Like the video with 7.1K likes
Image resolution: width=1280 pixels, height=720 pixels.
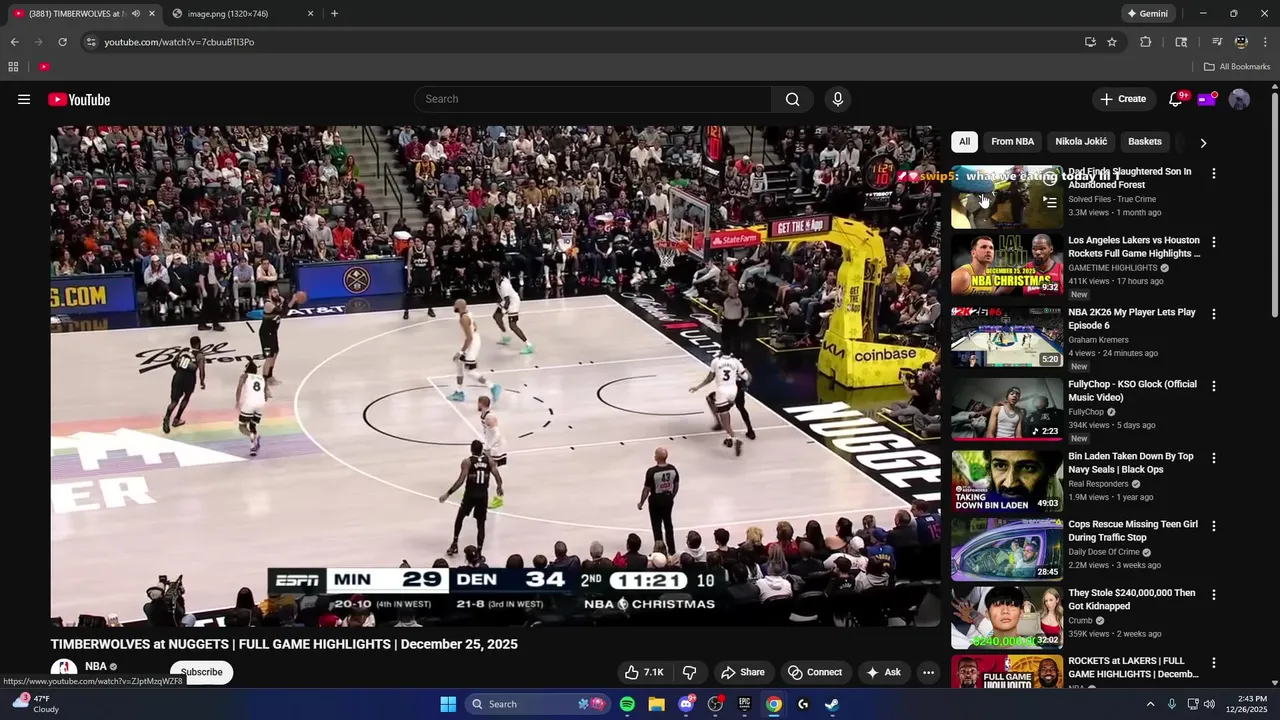tap(643, 672)
